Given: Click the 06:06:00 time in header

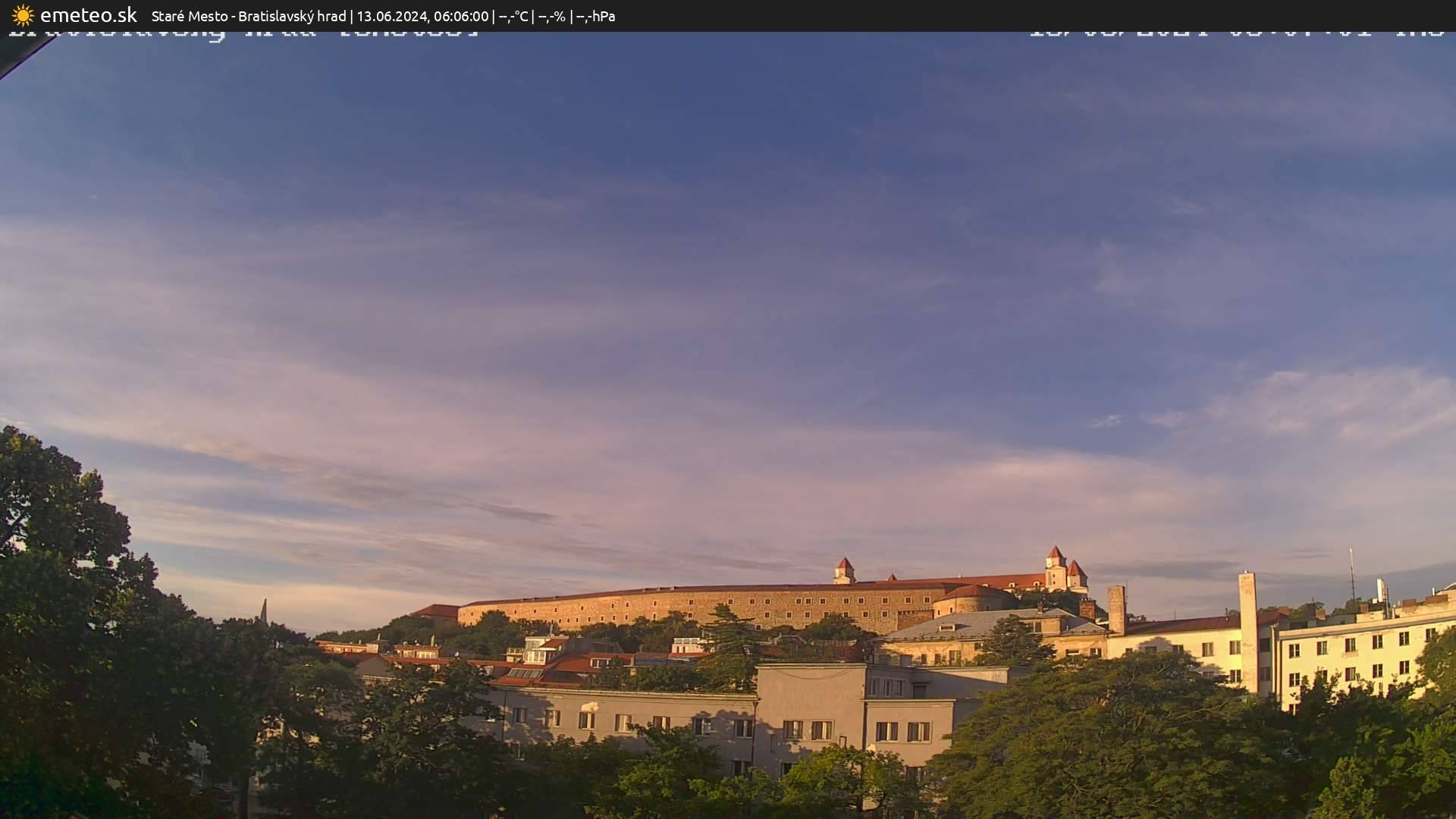Looking at the screenshot, I should [x=460, y=16].
